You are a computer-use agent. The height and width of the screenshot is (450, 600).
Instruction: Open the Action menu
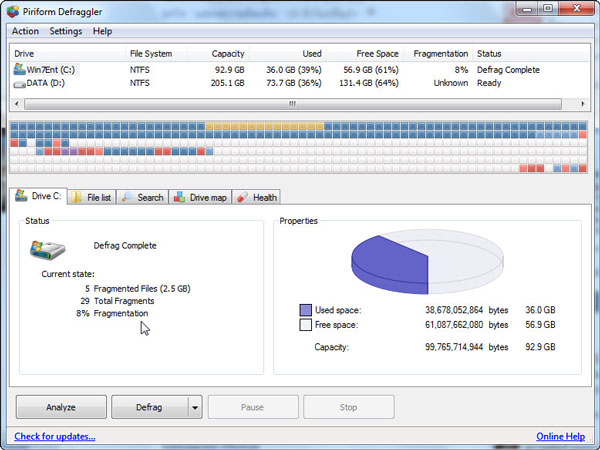25,31
